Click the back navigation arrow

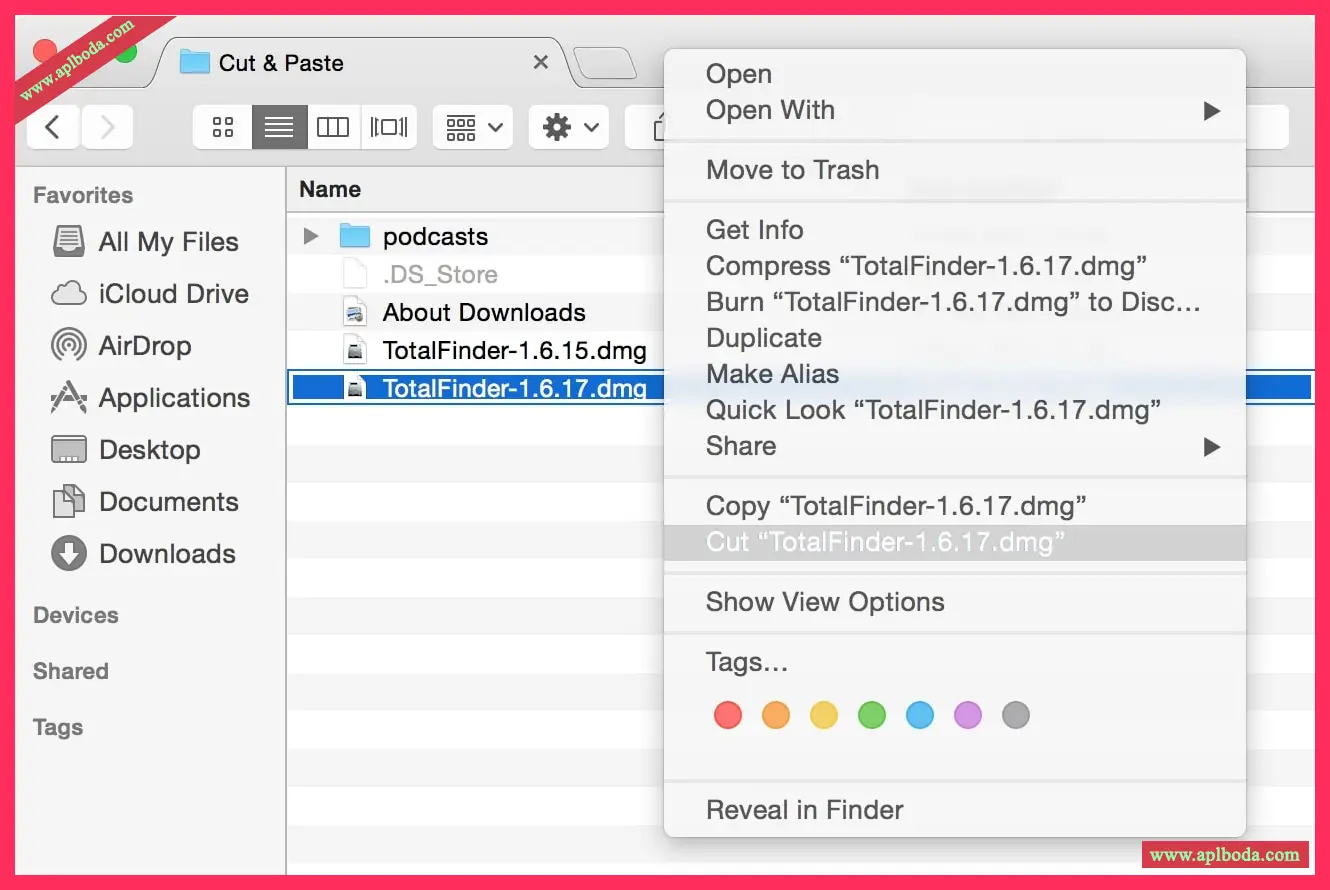coord(53,127)
